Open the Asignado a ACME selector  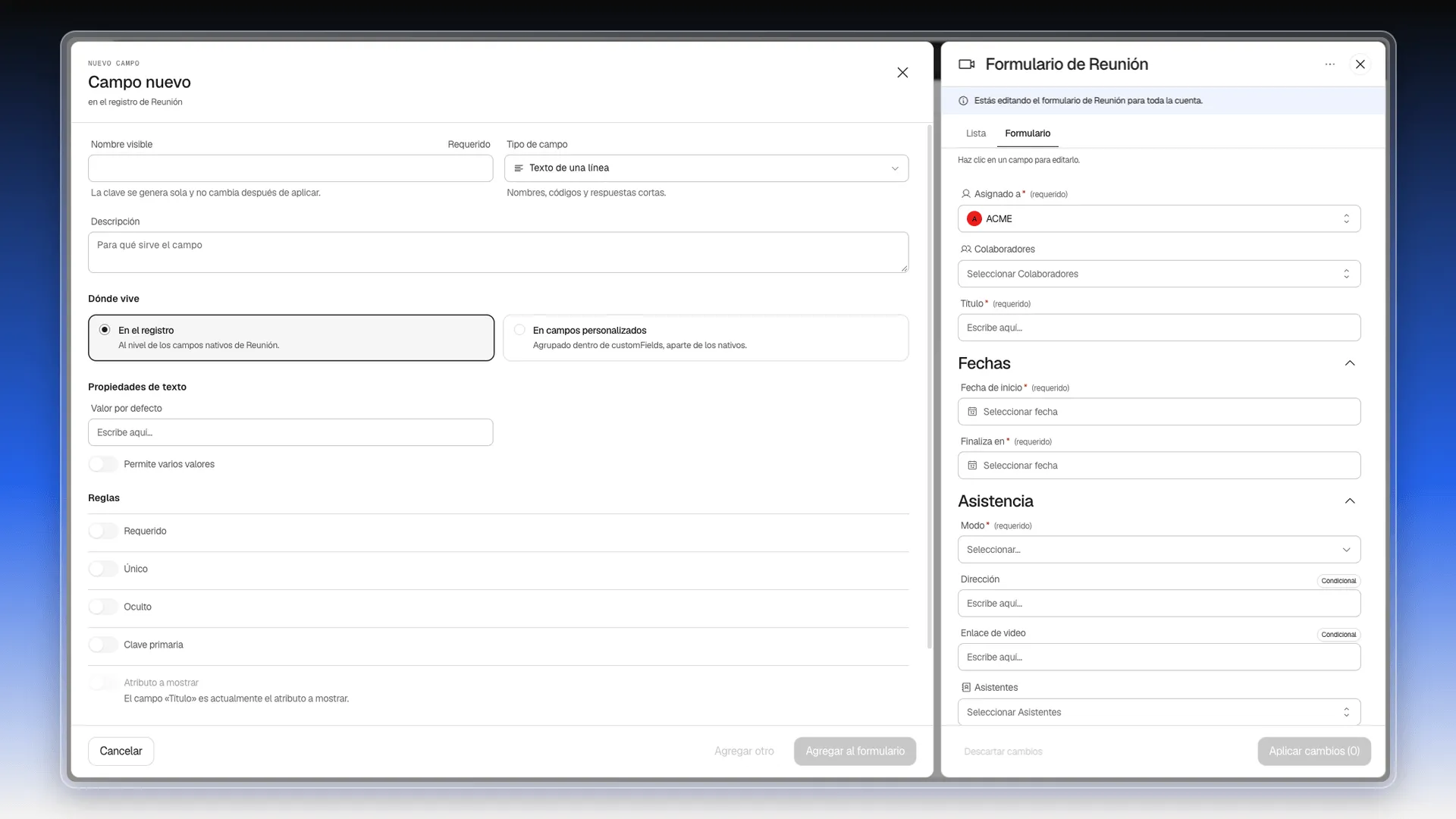tap(1159, 219)
